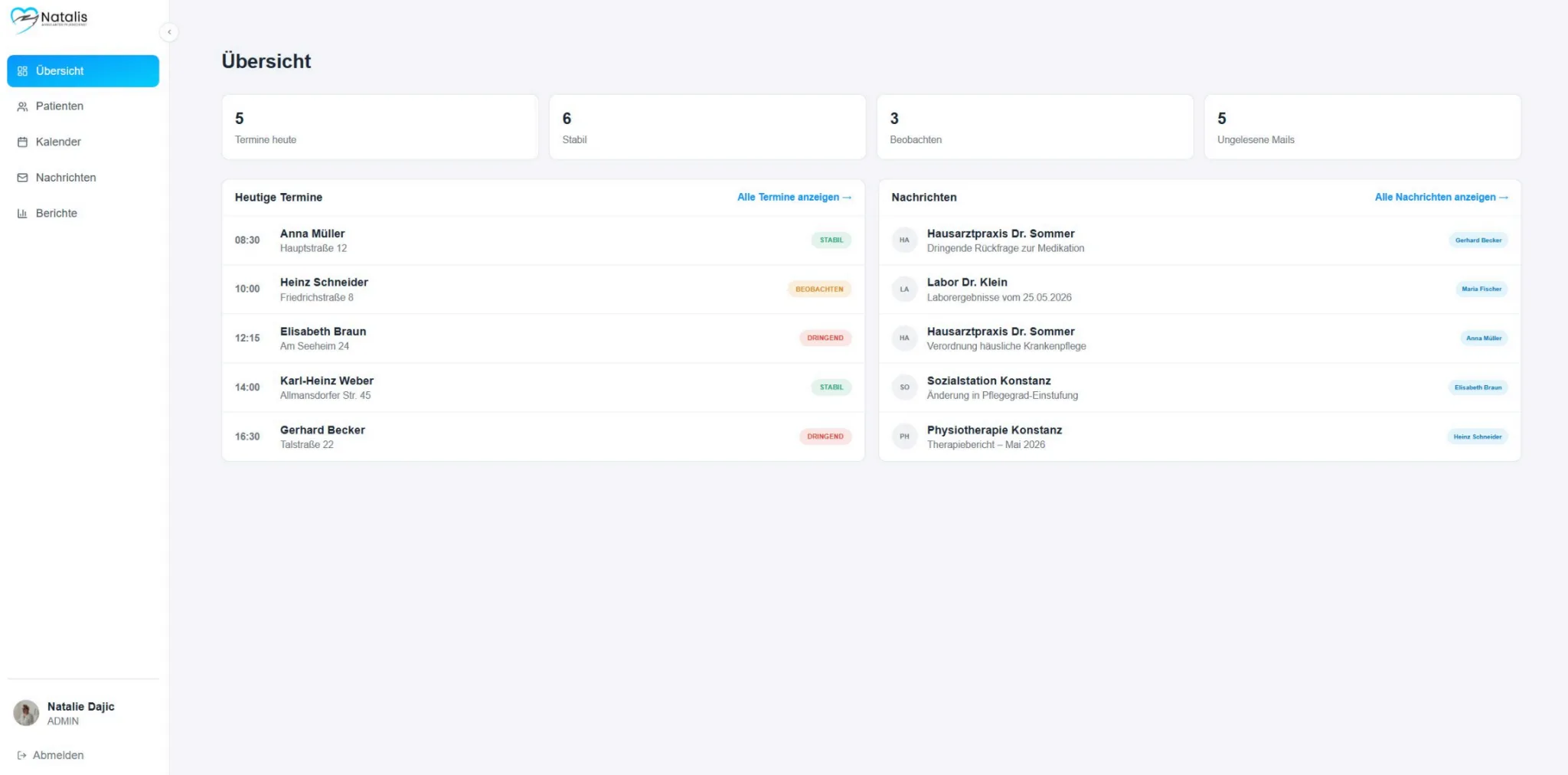Click the Natalis logo

[x=49, y=20]
